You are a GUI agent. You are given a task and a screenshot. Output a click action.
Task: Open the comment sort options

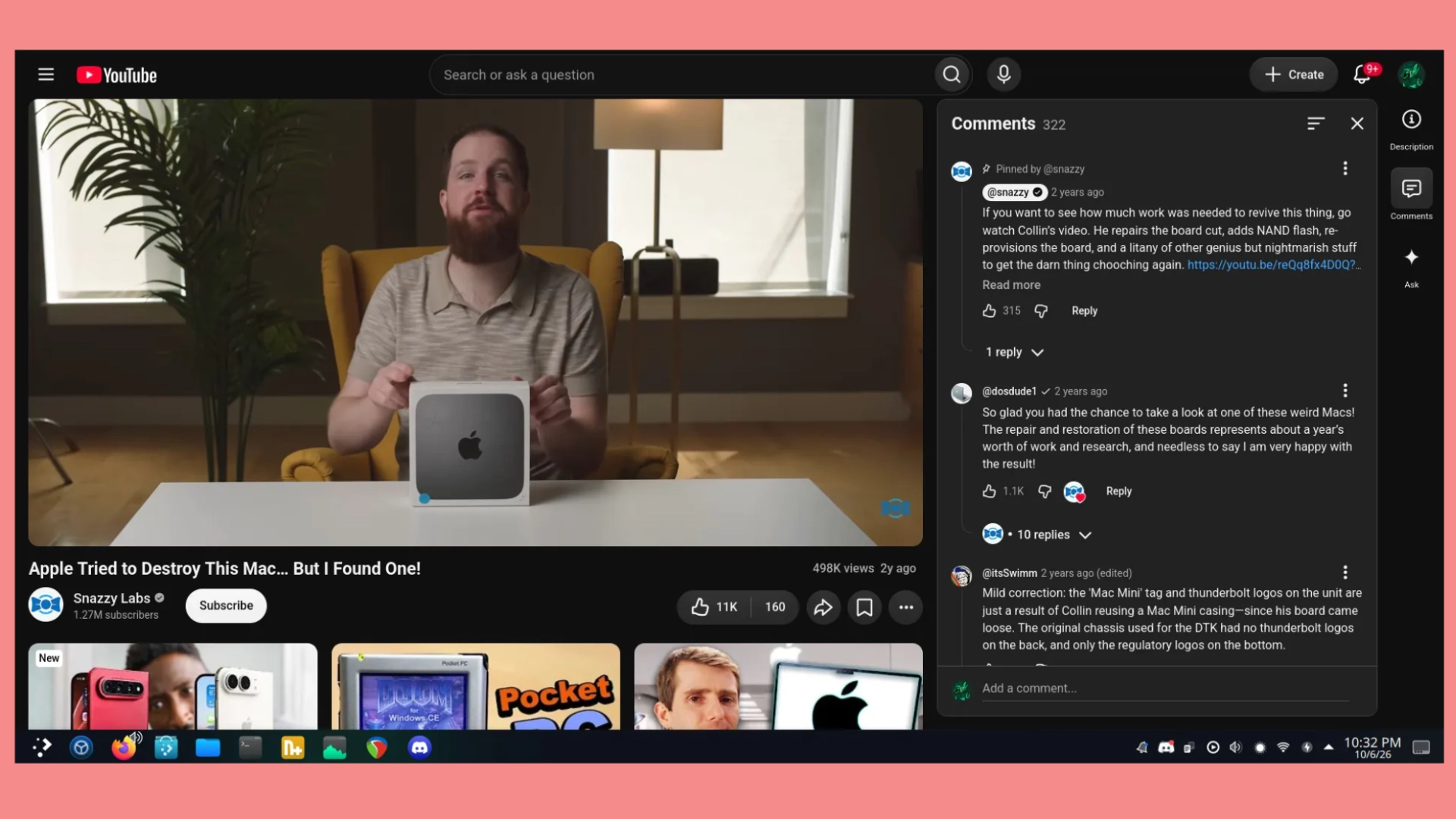[x=1316, y=124]
